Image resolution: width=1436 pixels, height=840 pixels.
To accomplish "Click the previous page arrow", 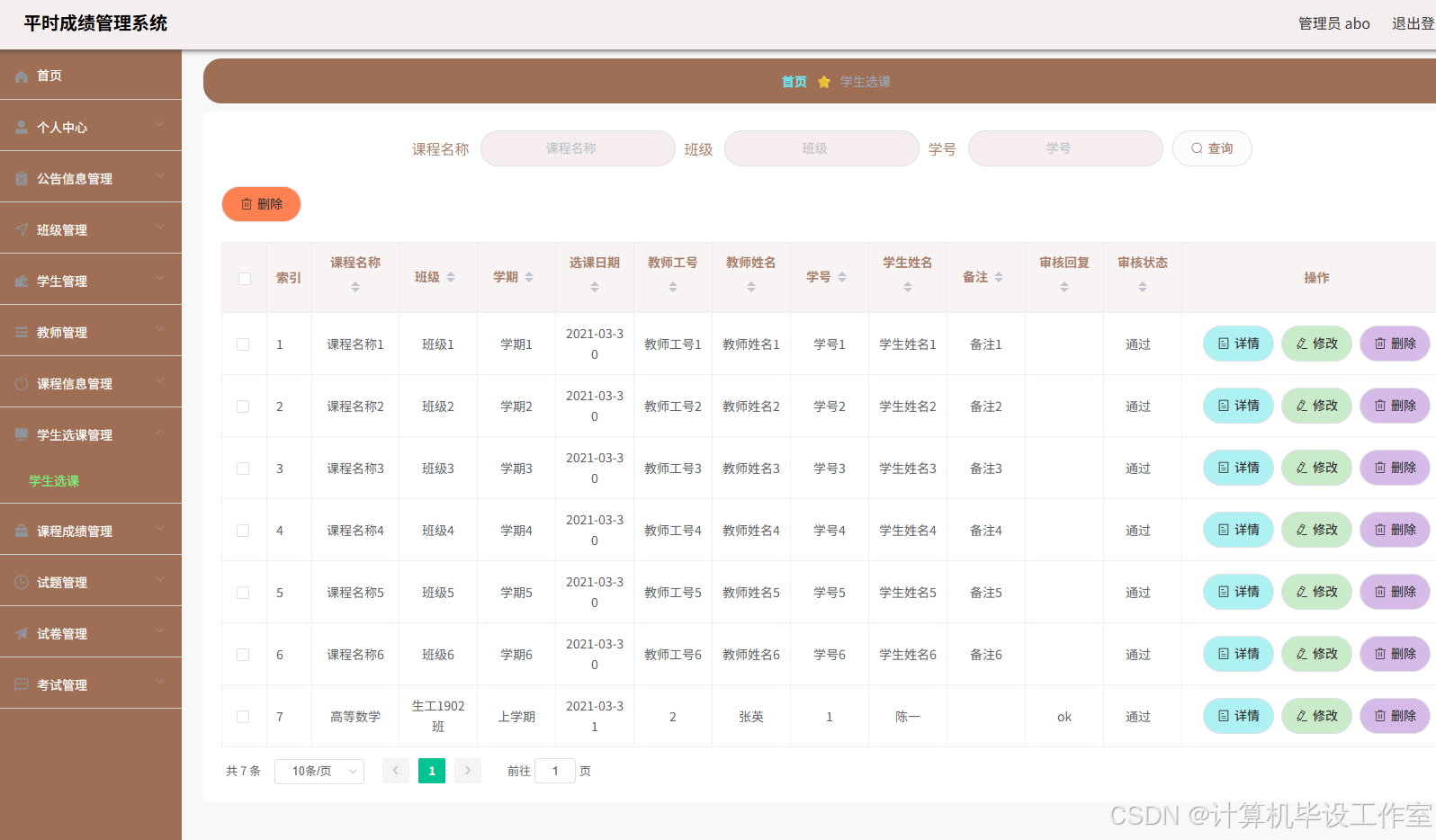I will 396,771.
